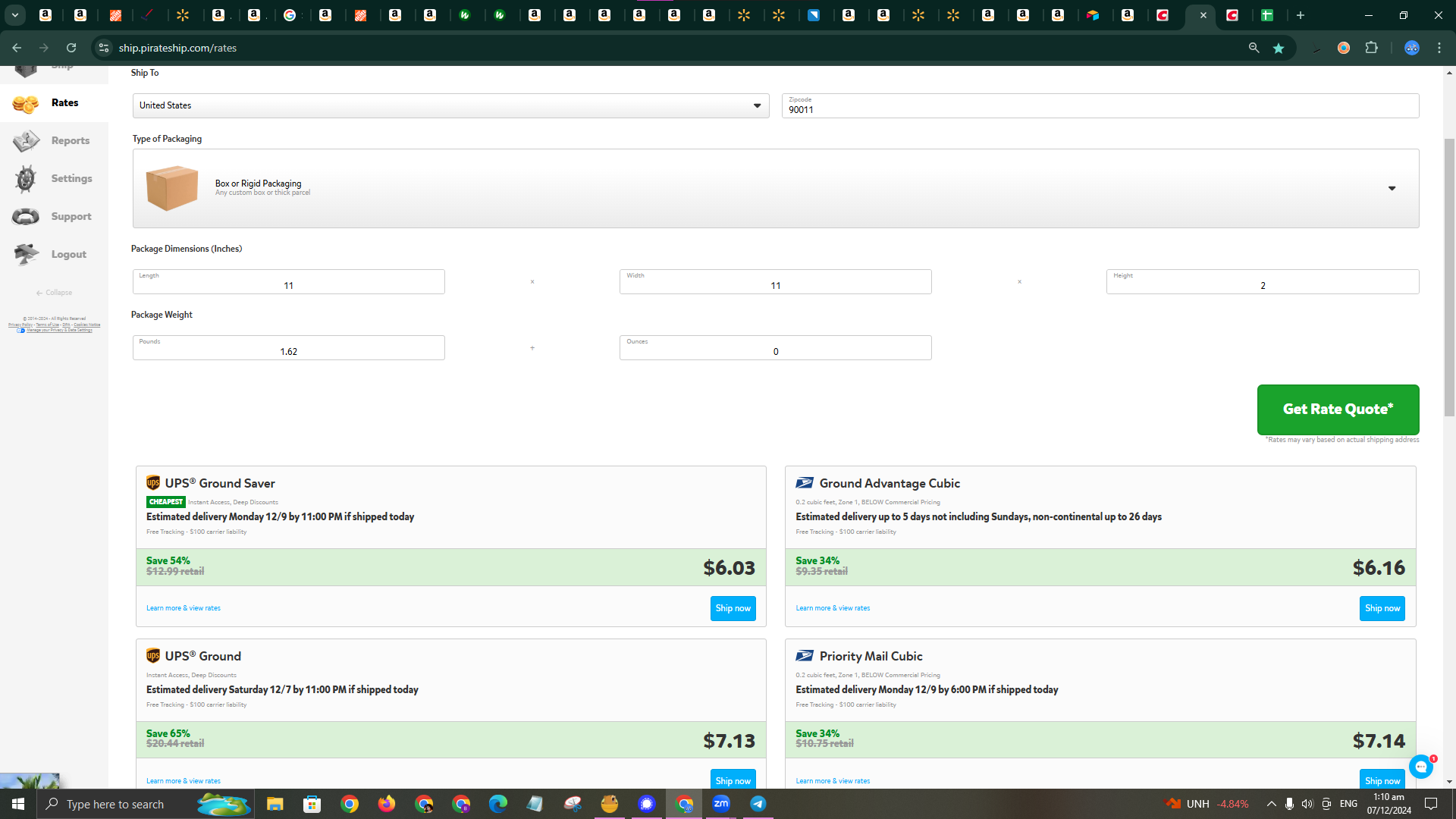Click the USPS logo on Priority Mail Cubic

click(805, 656)
